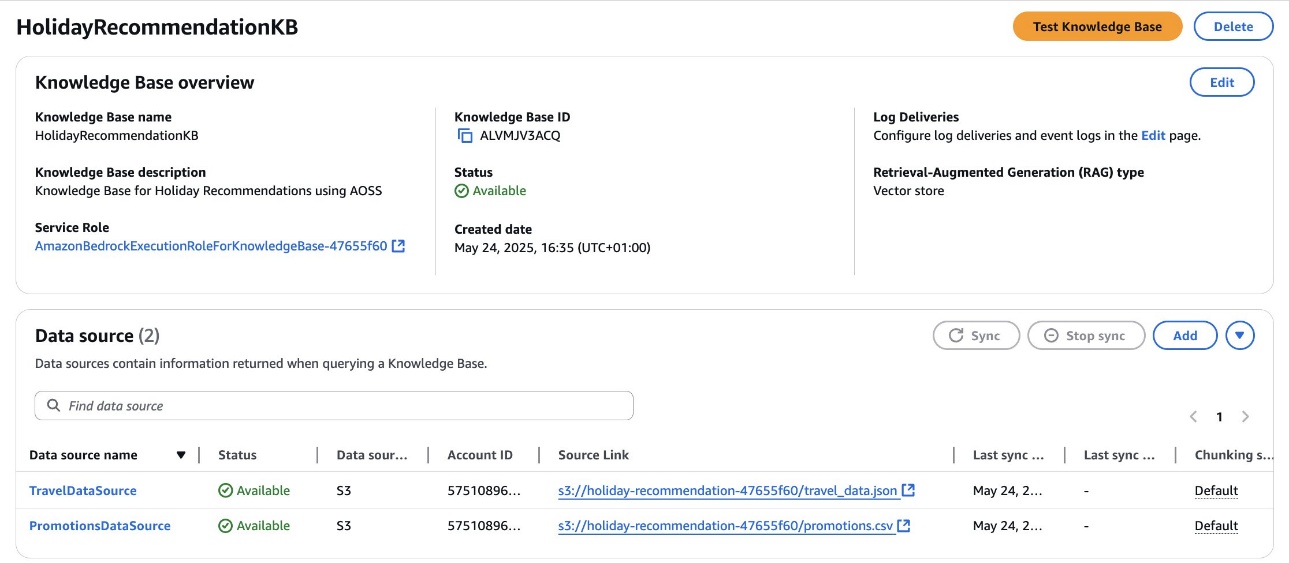The height and width of the screenshot is (563, 1289).
Task: Click the Status column header
Action: (237, 455)
